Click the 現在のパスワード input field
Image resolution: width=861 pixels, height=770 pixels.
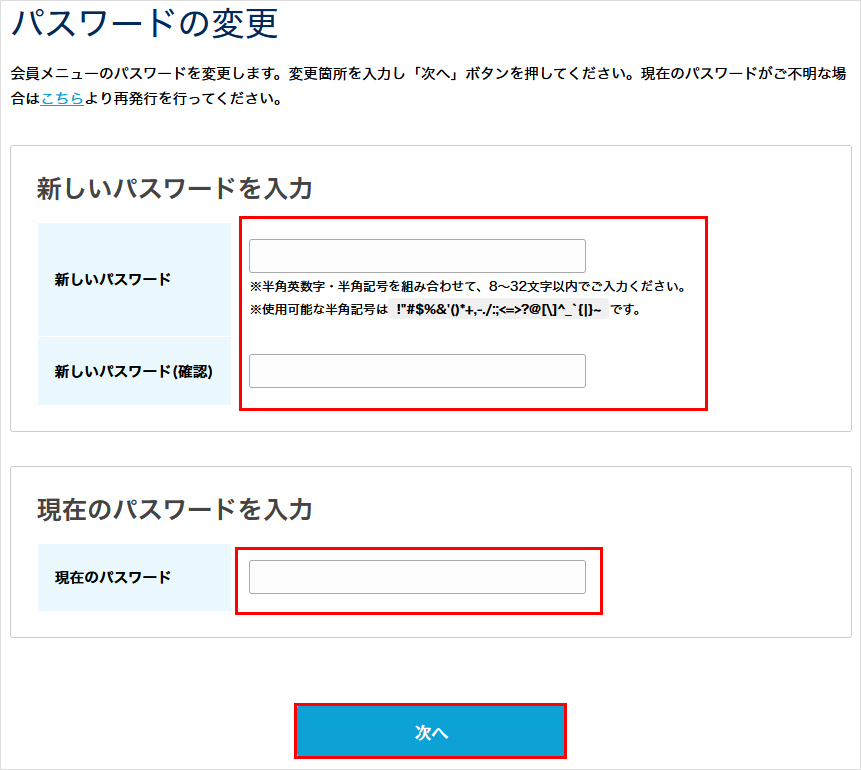click(417, 576)
